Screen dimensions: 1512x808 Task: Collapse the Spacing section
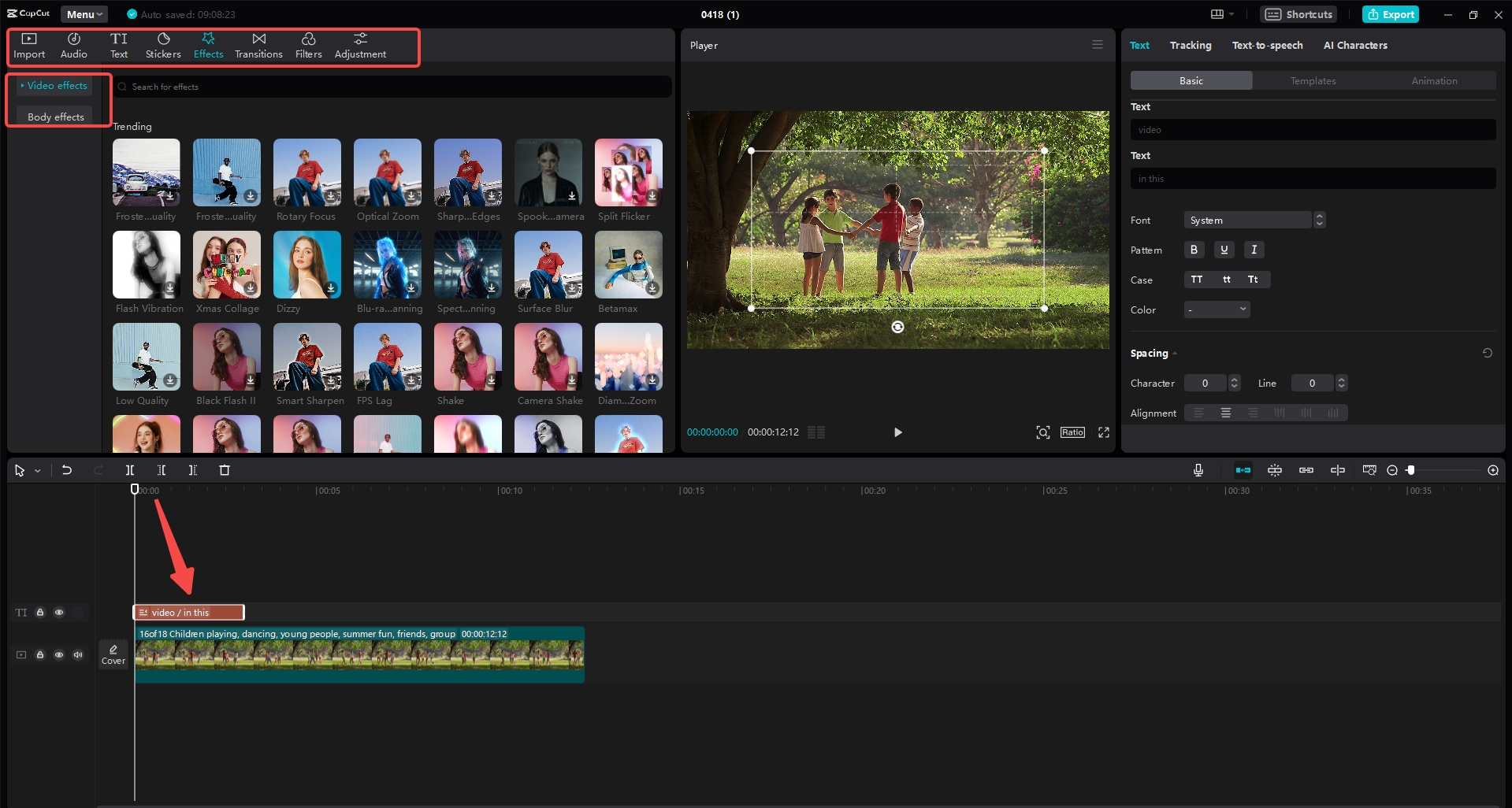(x=1175, y=353)
